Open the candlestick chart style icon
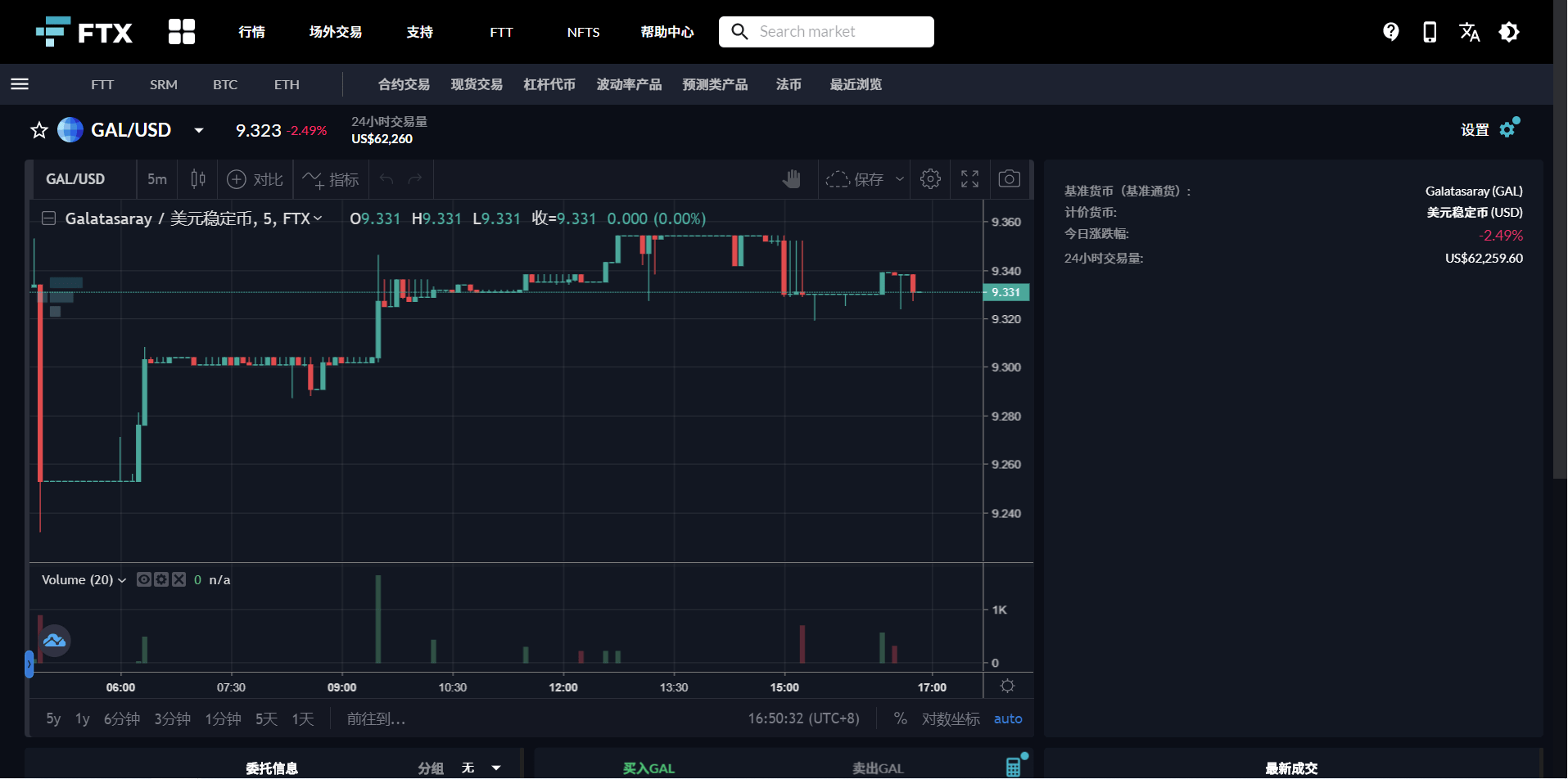The height and width of the screenshot is (779, 1568). click(198, 179)
